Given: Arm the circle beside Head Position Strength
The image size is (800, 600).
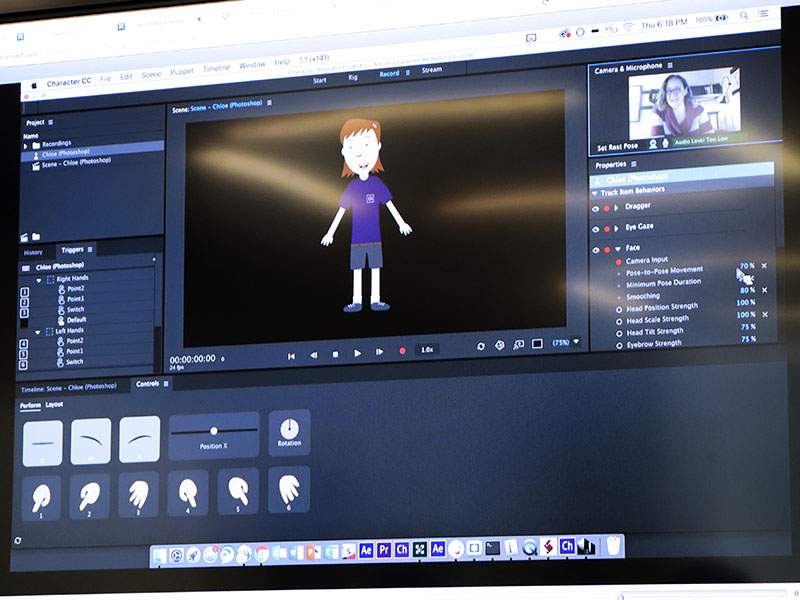Looking at the screenshot, I should tap(619, 309).
